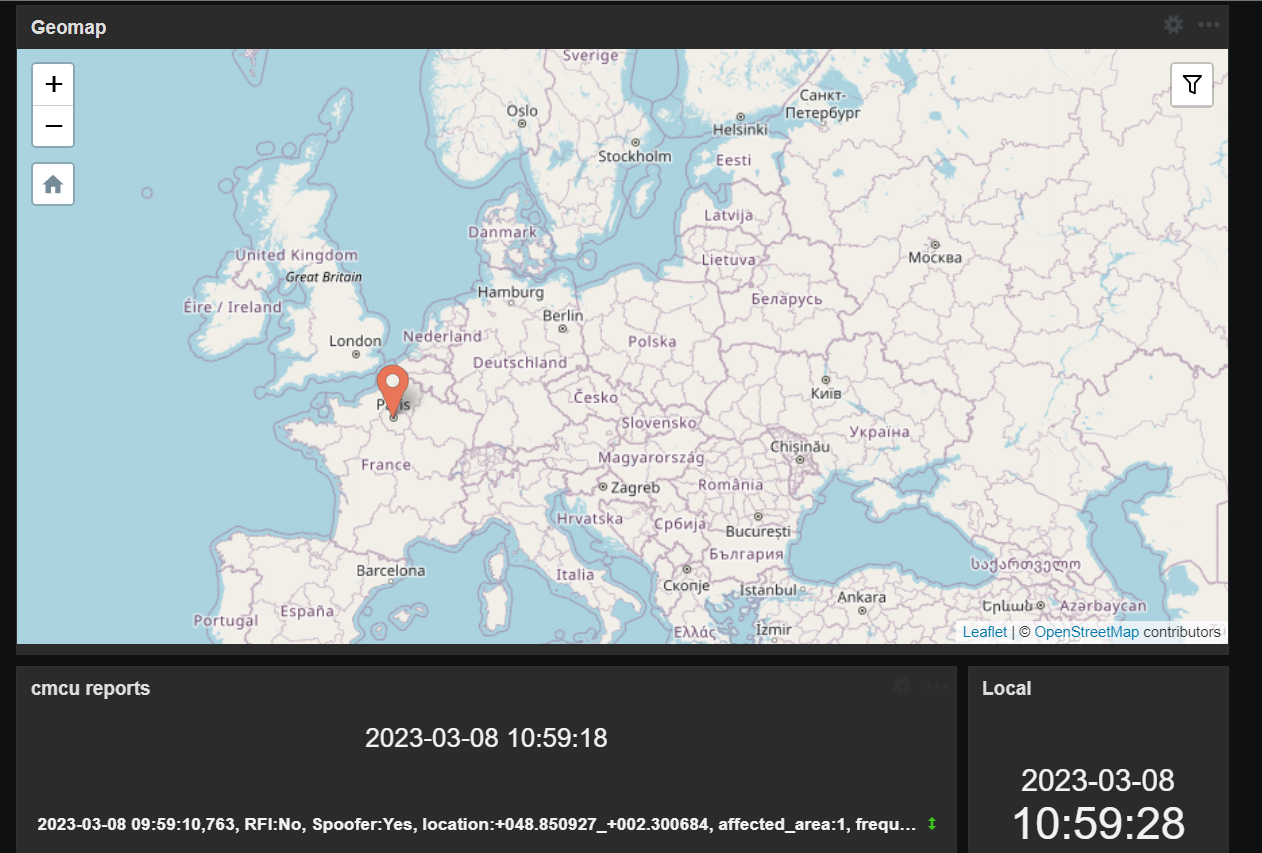Zoom in on the Geomap
This screenshot has height=853, width=1262.
pyautogui.click(x=53, y=84)
